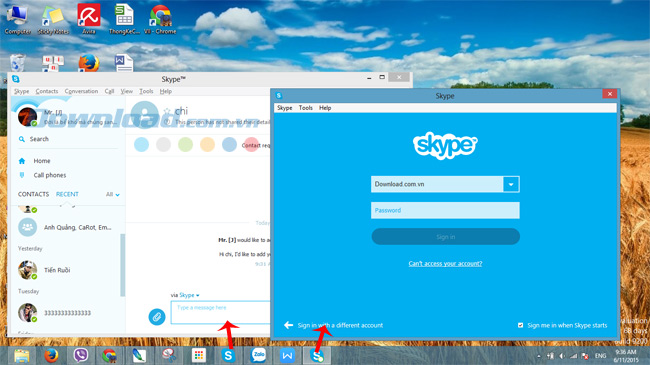Open Can't access your account link
This screenshot has width=650, height=365.
point(445,263)
